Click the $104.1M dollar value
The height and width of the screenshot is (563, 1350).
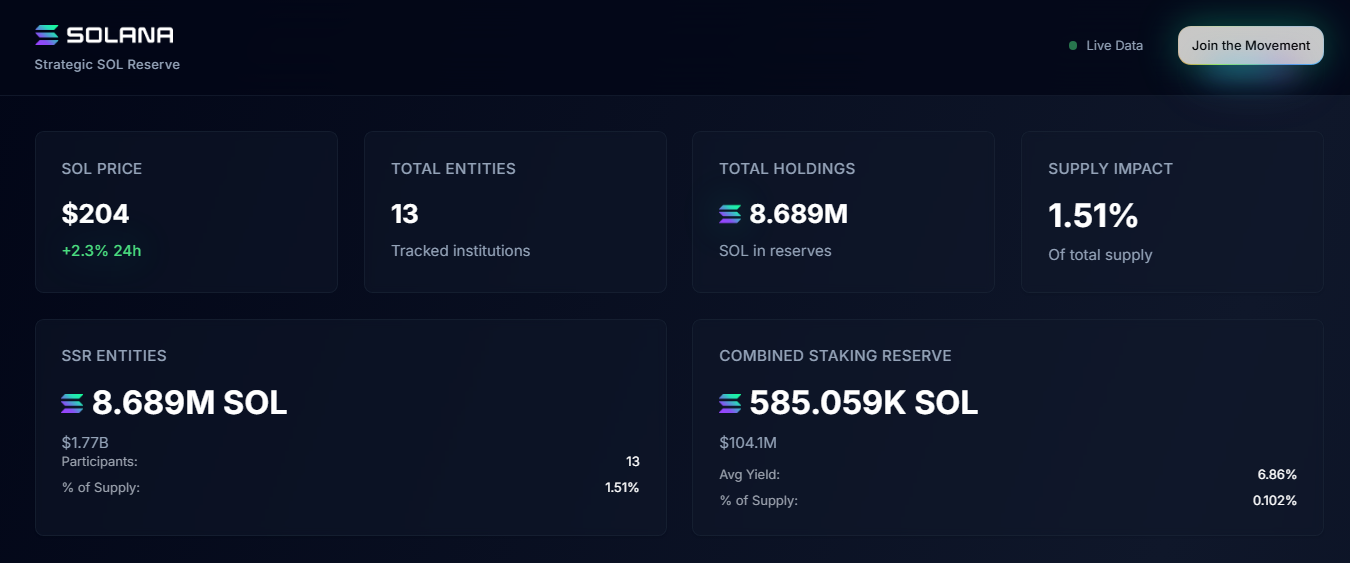click(748, 442)
